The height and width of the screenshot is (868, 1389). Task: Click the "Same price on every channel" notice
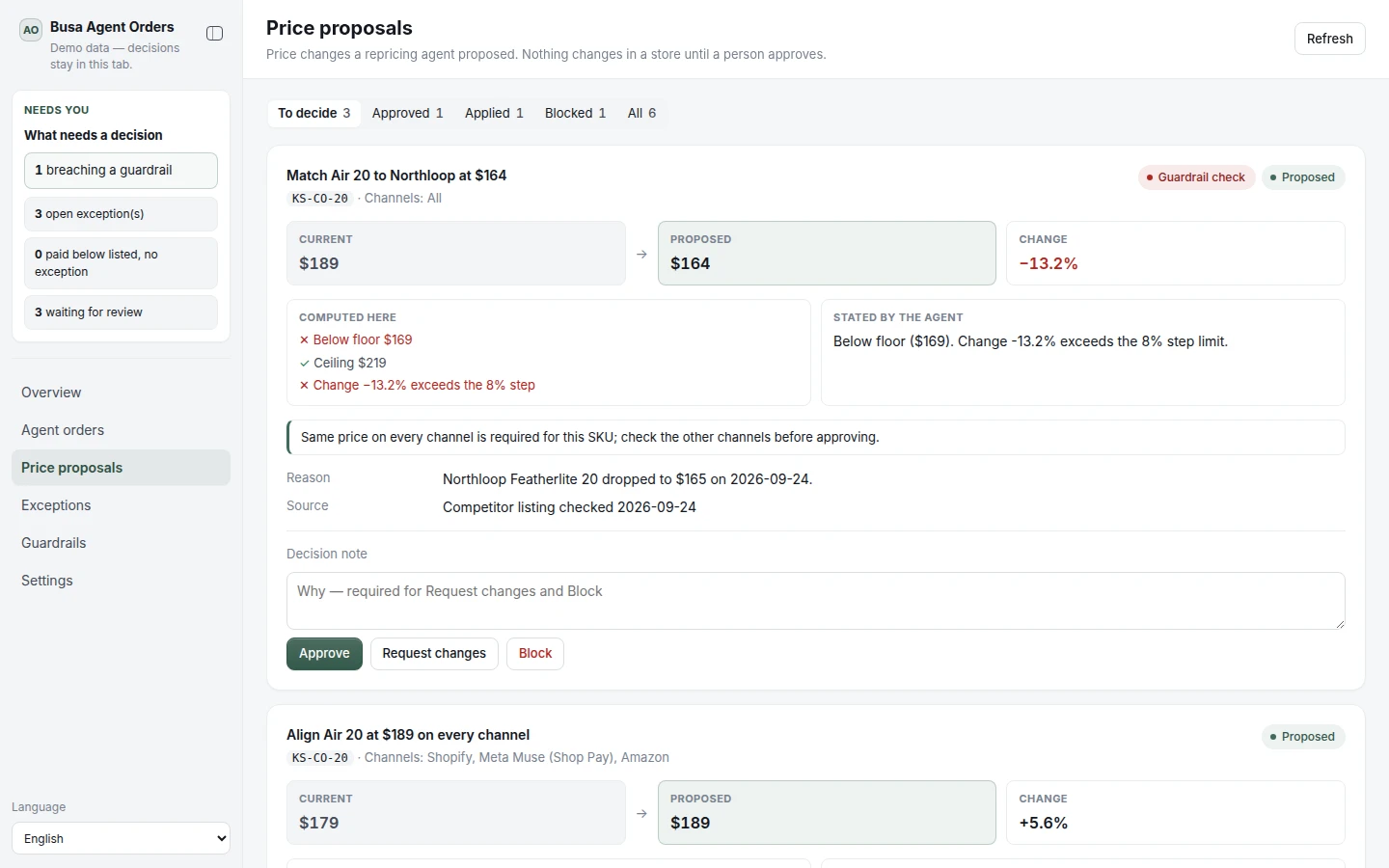pos(816,438)
